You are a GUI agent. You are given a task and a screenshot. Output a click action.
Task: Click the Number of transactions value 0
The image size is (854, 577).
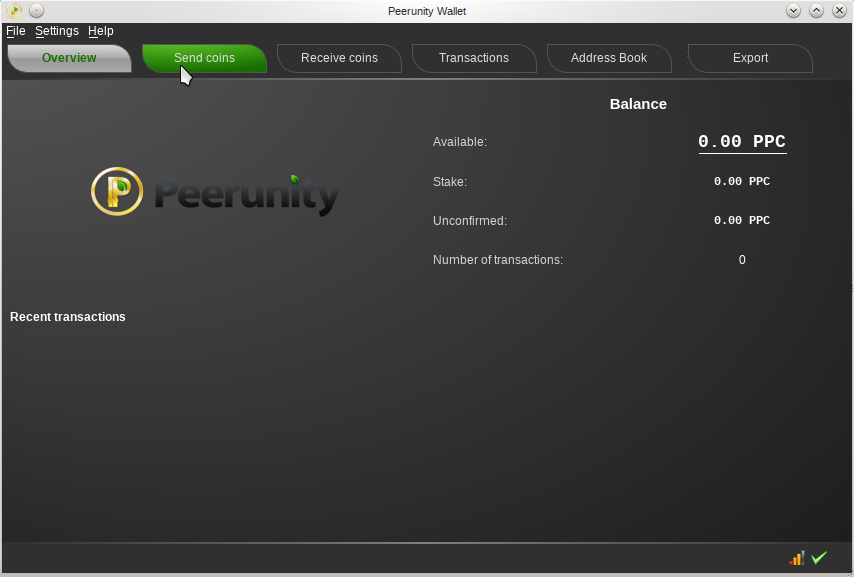742,260
